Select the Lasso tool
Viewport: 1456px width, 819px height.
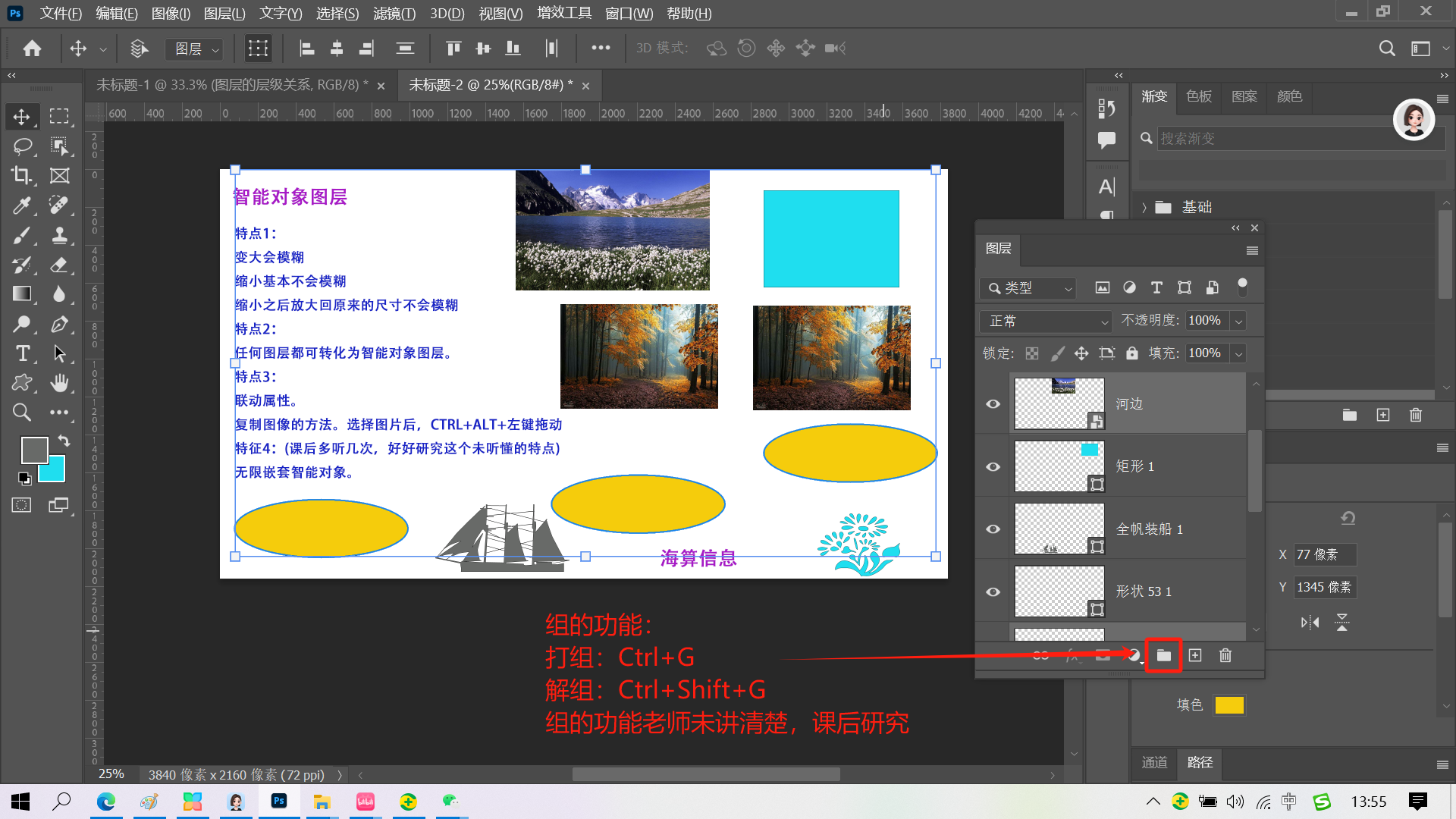(21, 146)
